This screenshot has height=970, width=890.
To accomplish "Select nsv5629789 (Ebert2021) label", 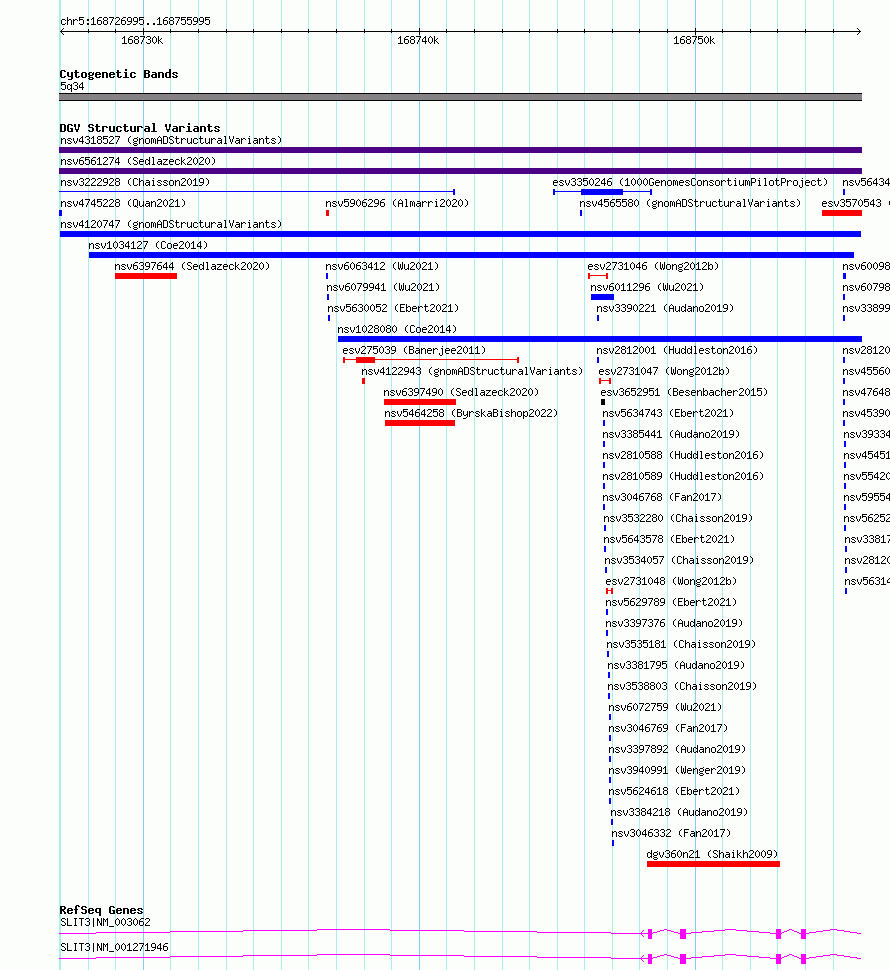I will 671,603.
